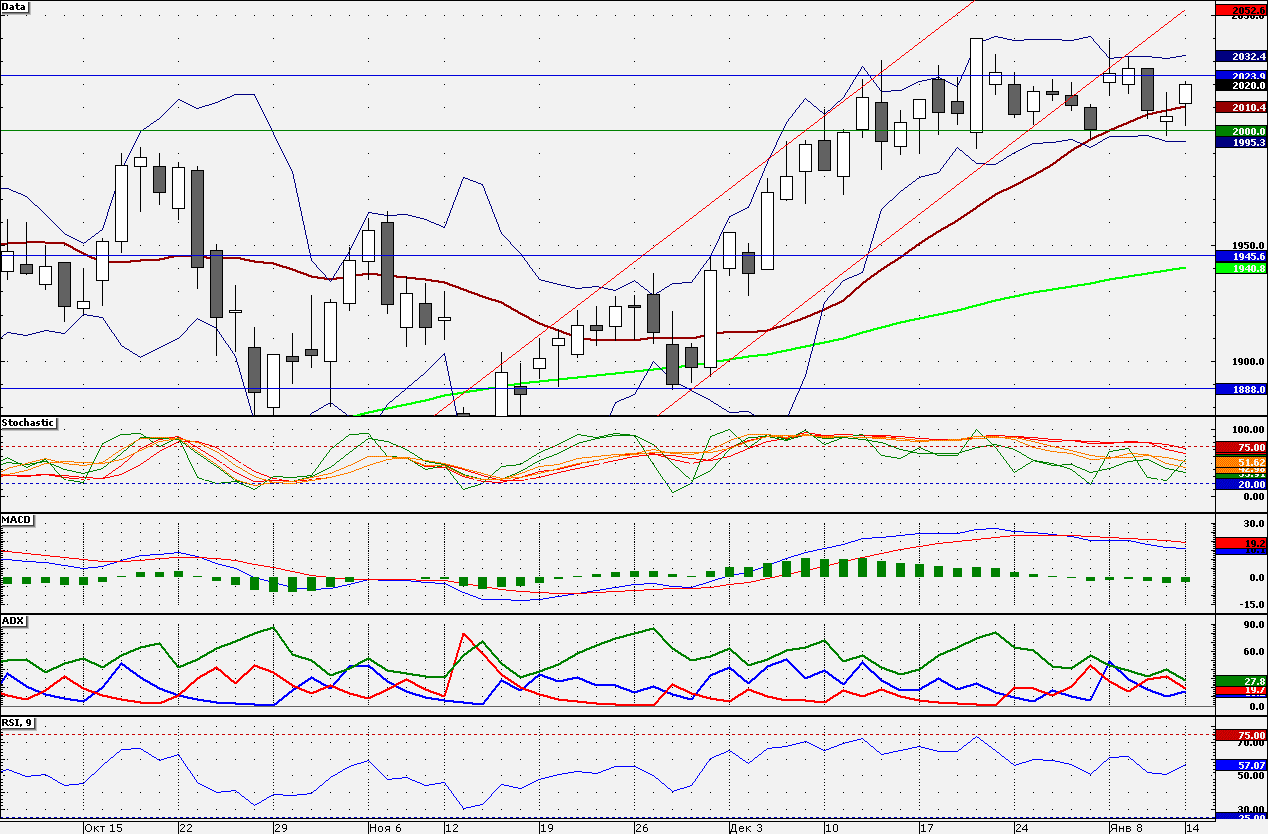Select the green 27.8 ADX value tag
Screen dimensions: 1268x834
tap(1240, 681)
